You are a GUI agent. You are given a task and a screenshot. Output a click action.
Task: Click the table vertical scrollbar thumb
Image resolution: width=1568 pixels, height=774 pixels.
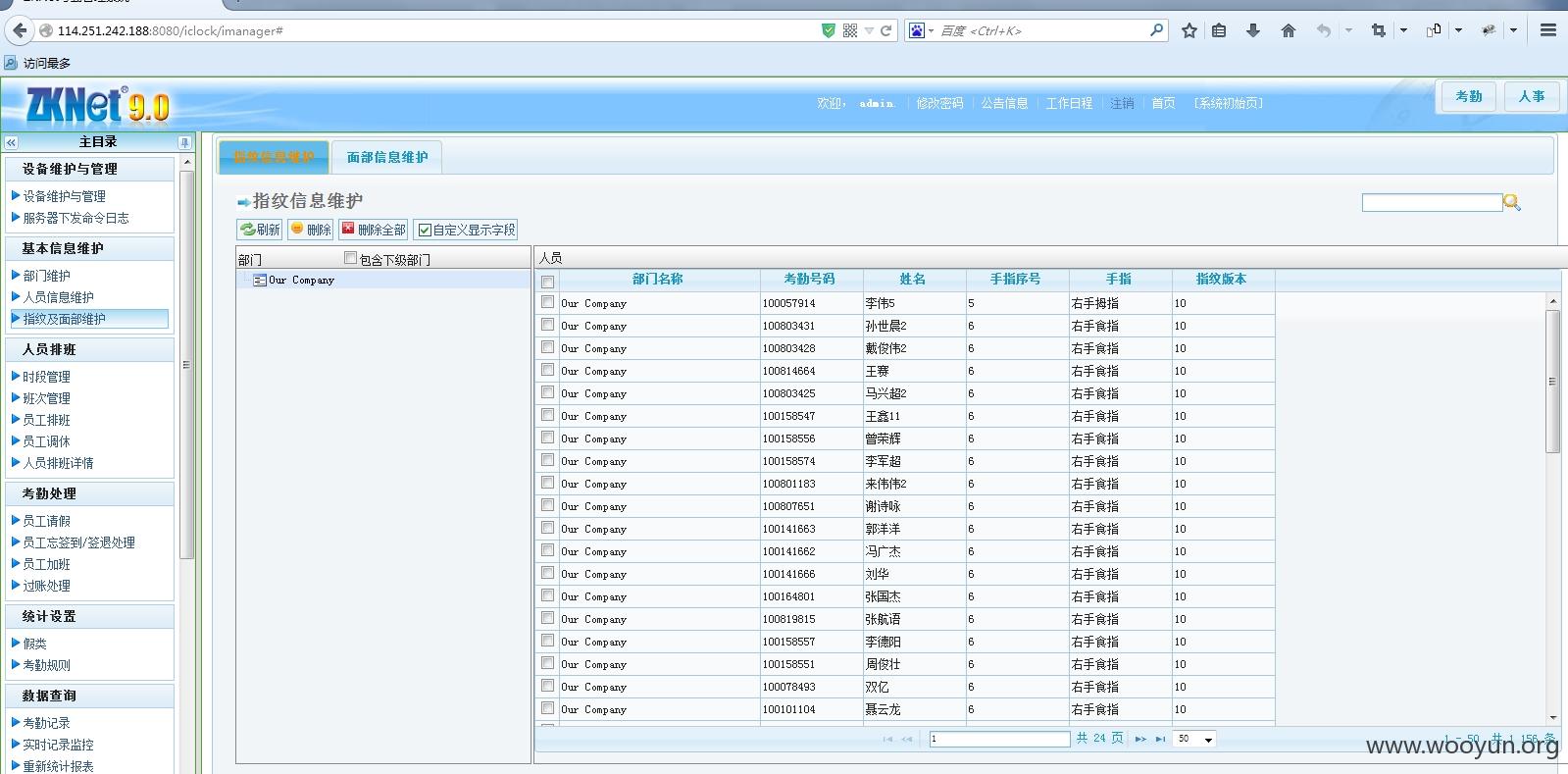tap(1552, 381)
